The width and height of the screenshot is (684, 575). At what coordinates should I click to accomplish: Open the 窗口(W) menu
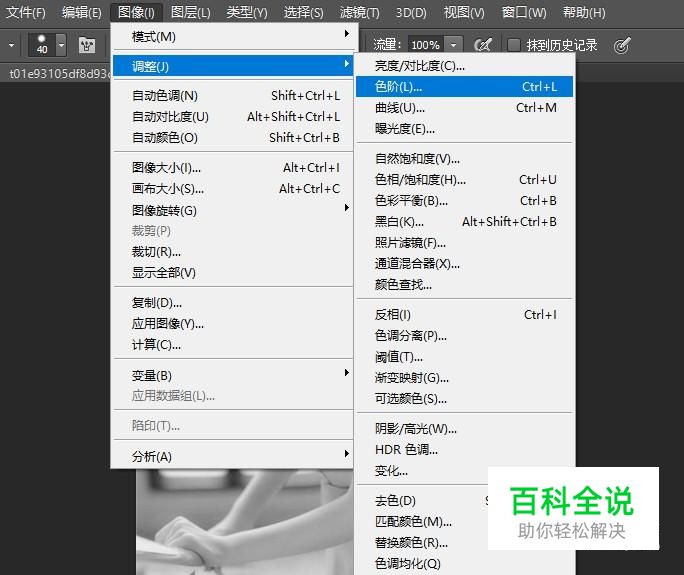coord(524,12)
